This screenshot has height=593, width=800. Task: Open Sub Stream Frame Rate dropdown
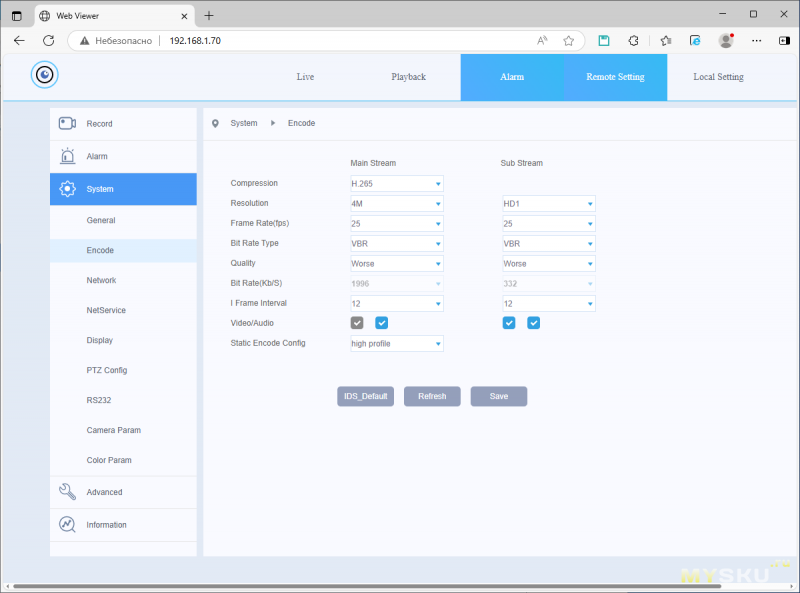548,224
